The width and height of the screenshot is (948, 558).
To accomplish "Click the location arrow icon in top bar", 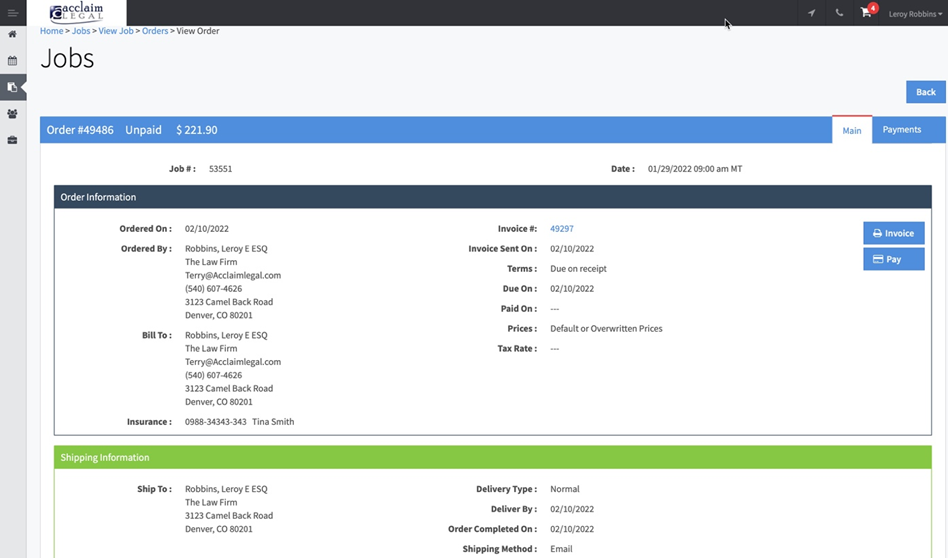I will click(x=811, y=13).
